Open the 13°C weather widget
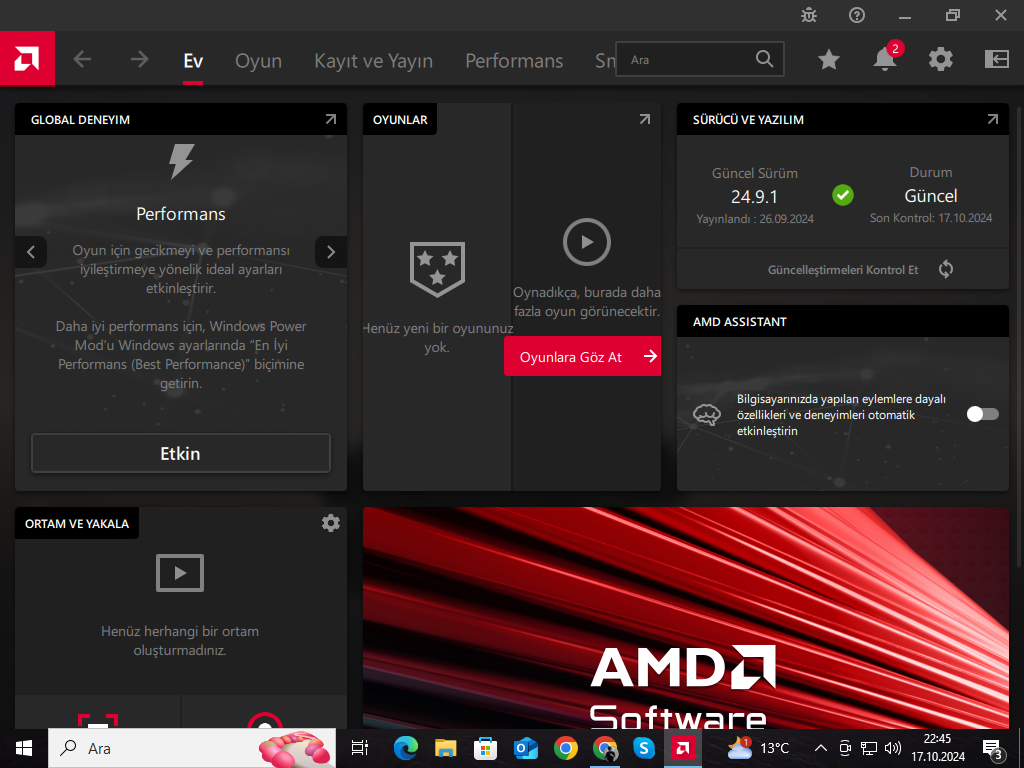 [x=758, y=748]
